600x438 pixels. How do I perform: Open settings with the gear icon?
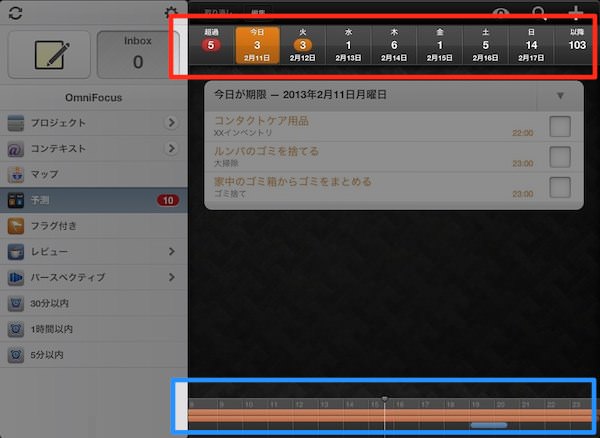pos(171,13)
